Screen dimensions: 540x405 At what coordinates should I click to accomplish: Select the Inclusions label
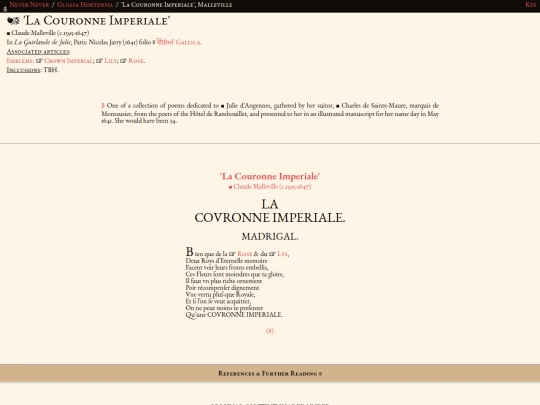point(23,70)
